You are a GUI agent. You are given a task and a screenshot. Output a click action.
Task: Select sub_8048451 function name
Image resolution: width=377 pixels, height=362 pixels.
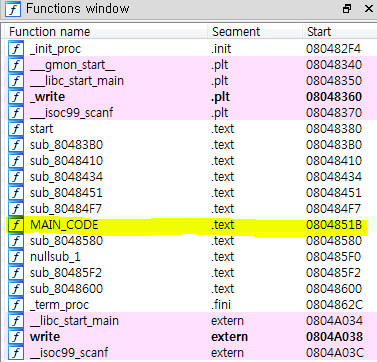pos(66,193)
